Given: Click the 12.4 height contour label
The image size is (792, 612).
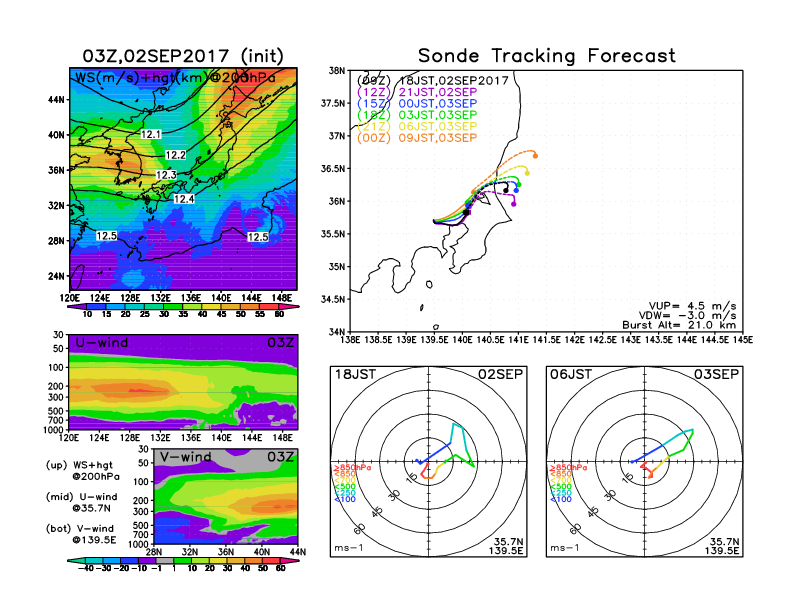Looking at the screenshot, I should pos(184,199).
